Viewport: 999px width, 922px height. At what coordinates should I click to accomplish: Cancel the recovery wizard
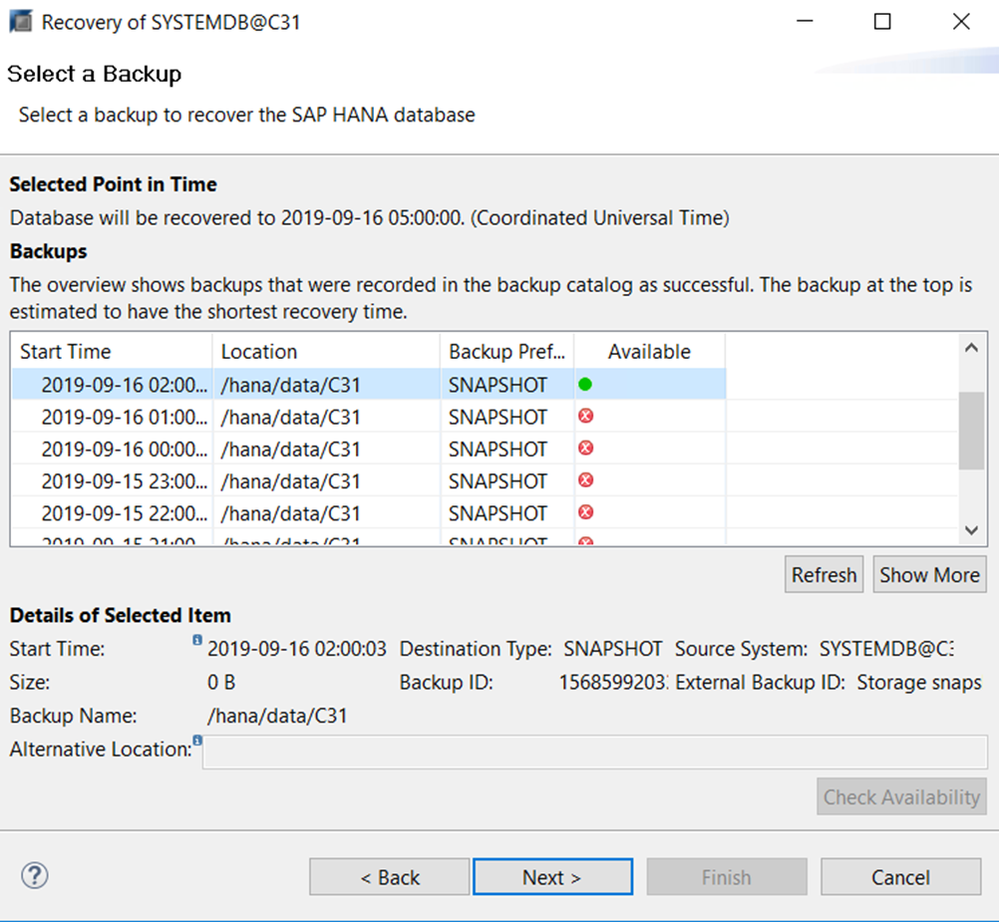(900, 877)
